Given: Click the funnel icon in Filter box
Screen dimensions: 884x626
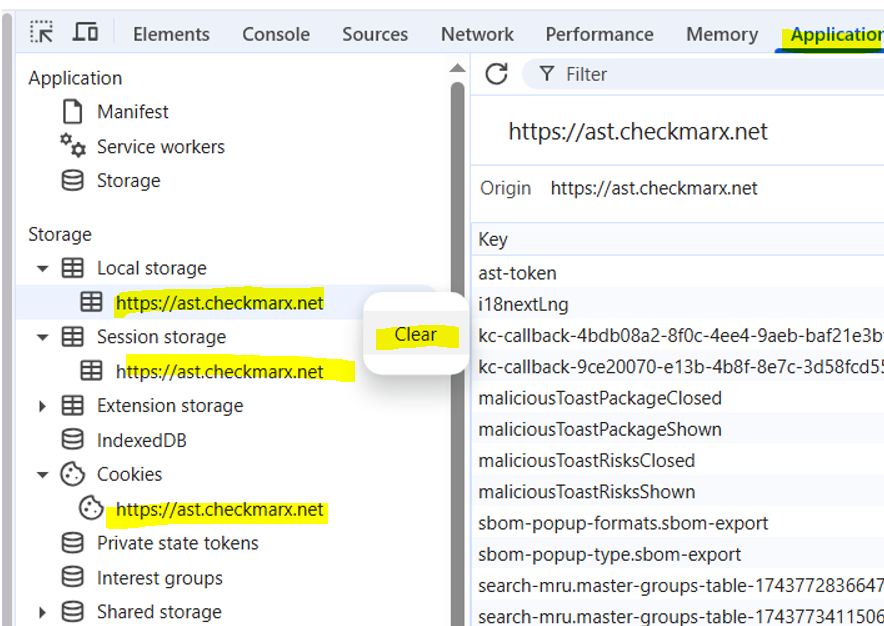Looking at the screenshot, I should point(546,74).
